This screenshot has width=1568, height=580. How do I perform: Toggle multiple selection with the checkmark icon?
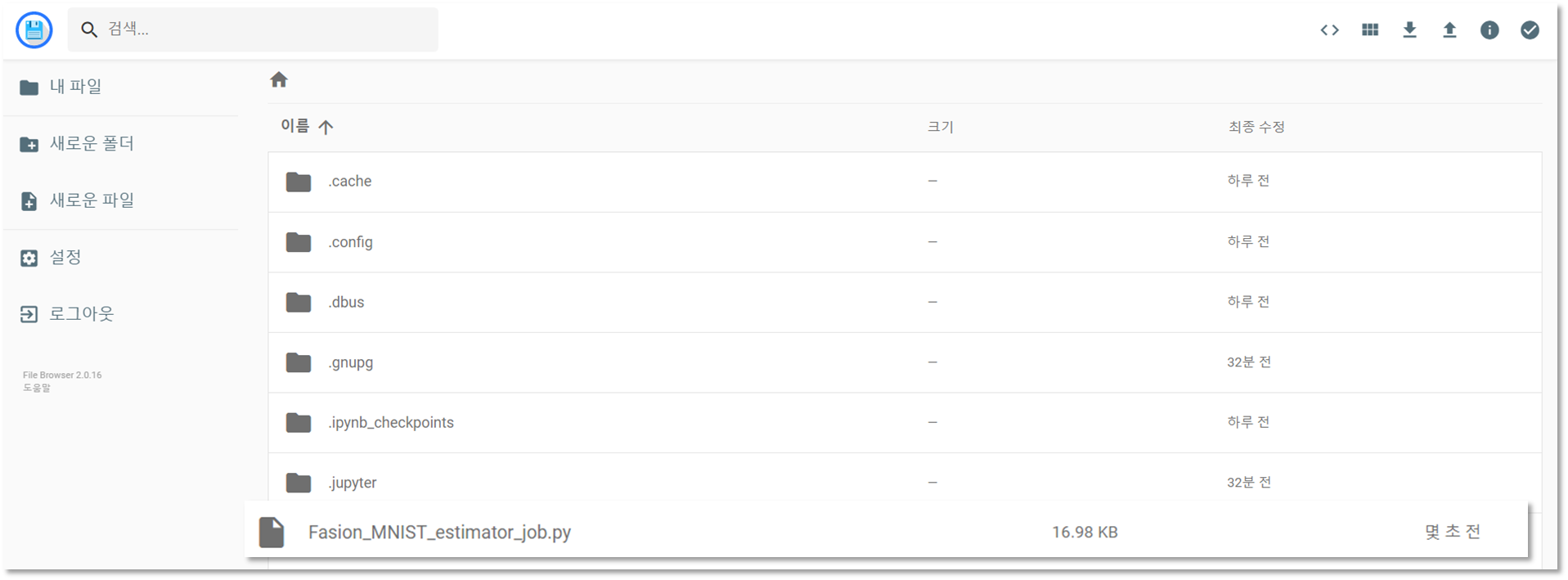point(1530,30)
